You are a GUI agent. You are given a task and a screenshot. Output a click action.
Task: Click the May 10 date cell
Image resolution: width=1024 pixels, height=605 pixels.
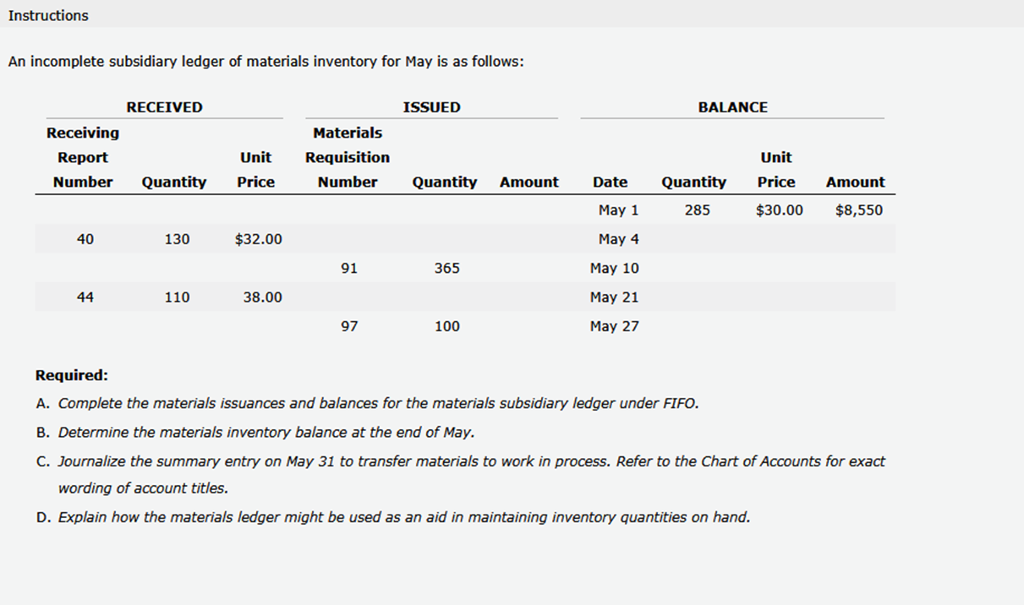click(614, 268)
